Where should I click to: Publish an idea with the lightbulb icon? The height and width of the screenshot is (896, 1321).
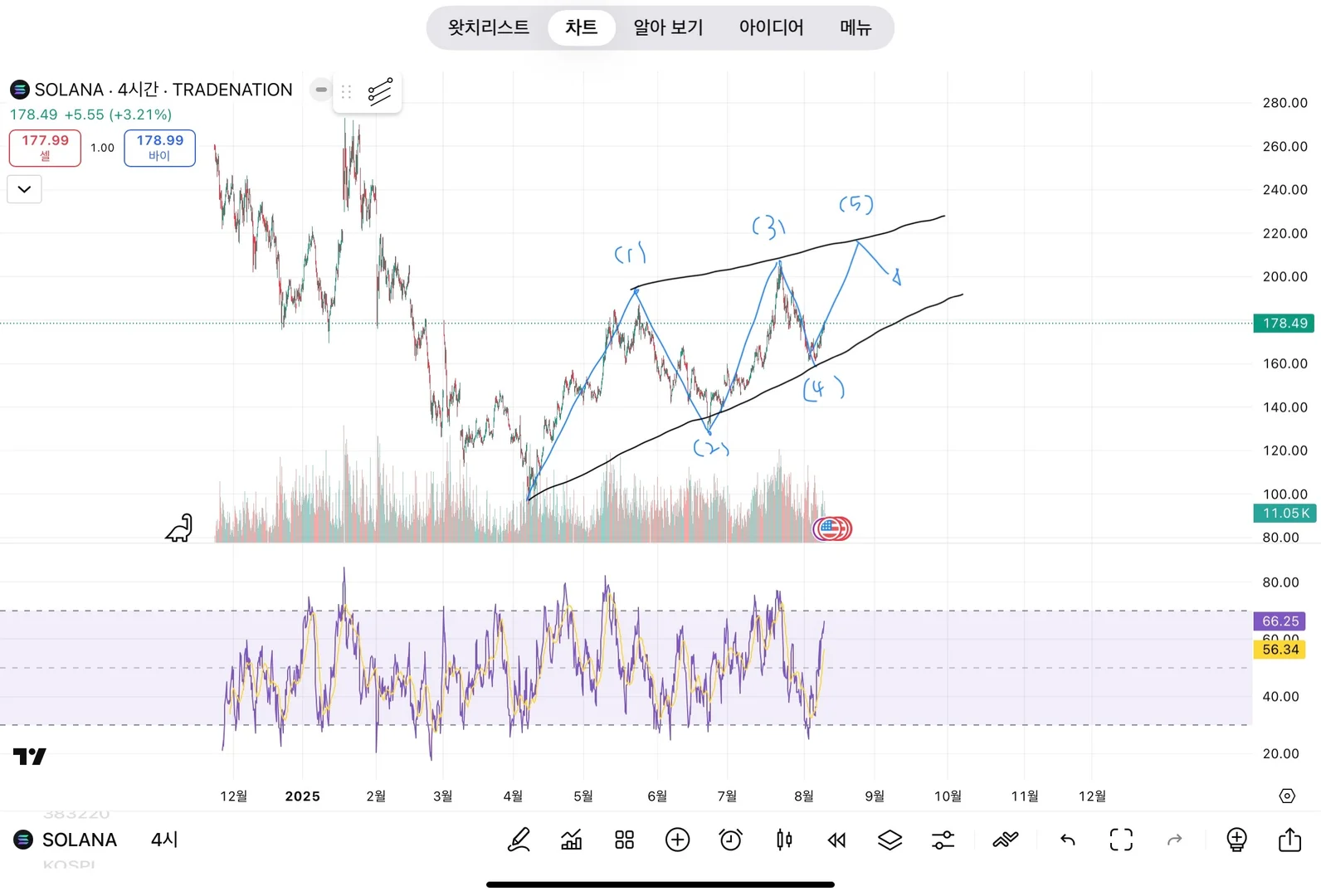1236,840
